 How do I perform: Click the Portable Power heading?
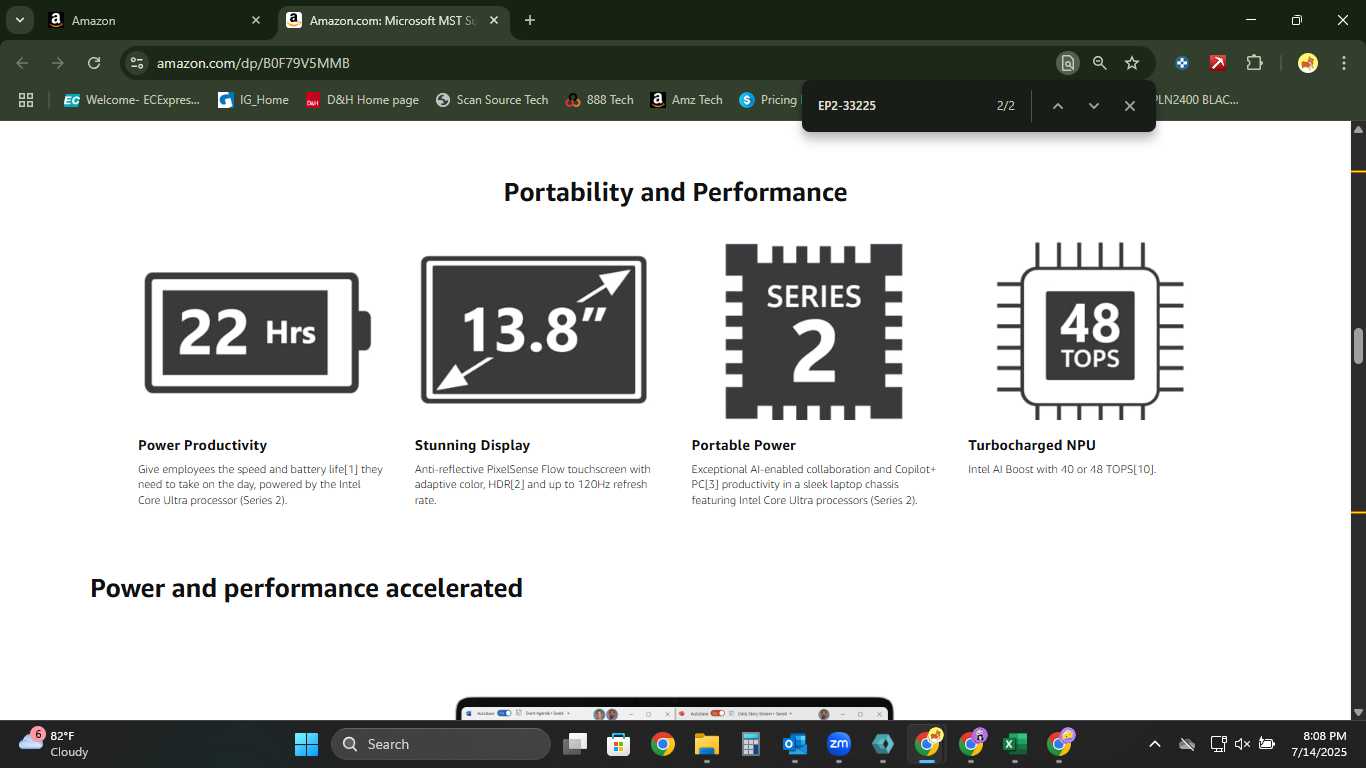[x=743, y=445]
